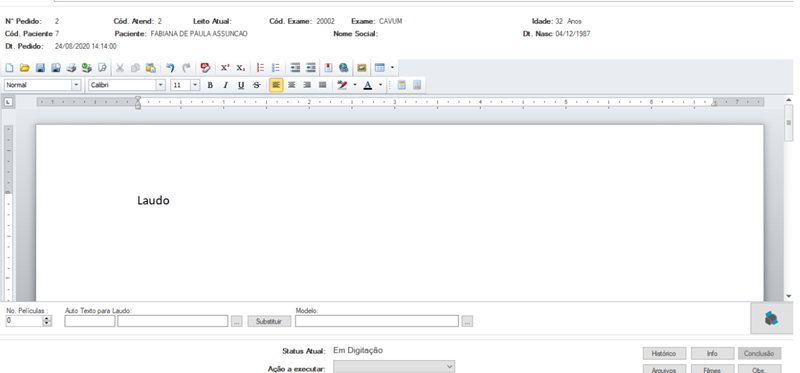Insert a hyperlink with the globe icon

pyautogui.click(x=344, y=67)
